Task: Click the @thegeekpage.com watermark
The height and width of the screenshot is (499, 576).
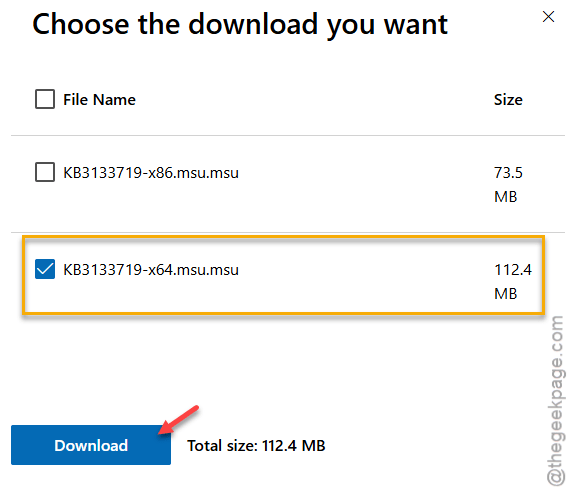Action: click(555, 401)
